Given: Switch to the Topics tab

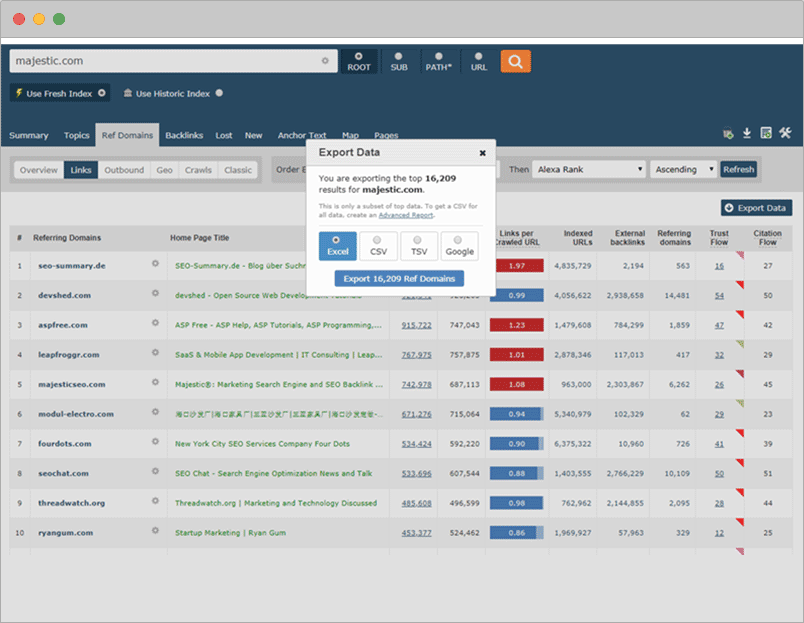Looking at the screenshot, I should click(76, 135).
